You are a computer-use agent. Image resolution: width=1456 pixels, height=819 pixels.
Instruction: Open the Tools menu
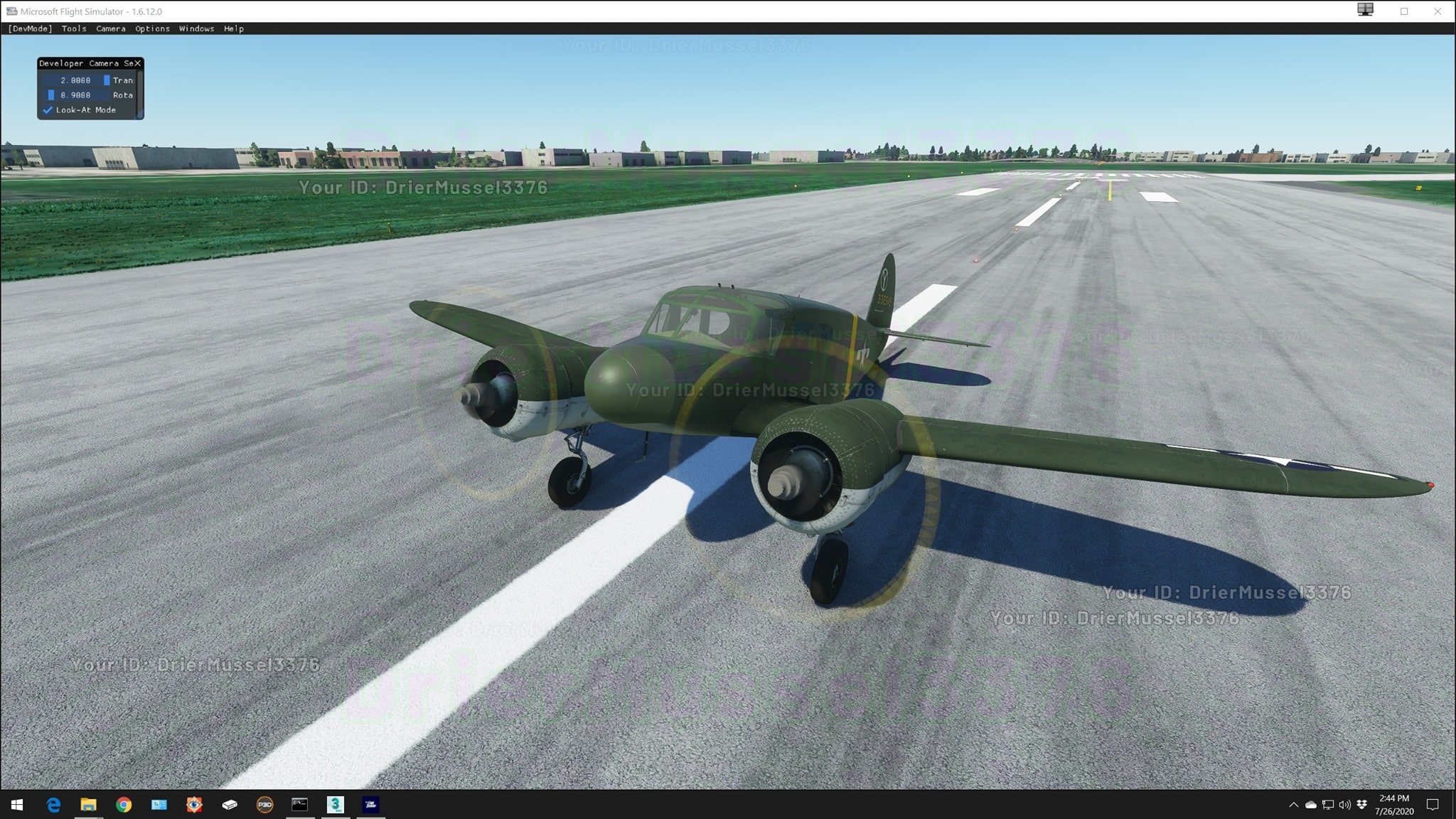coord(74,28)
